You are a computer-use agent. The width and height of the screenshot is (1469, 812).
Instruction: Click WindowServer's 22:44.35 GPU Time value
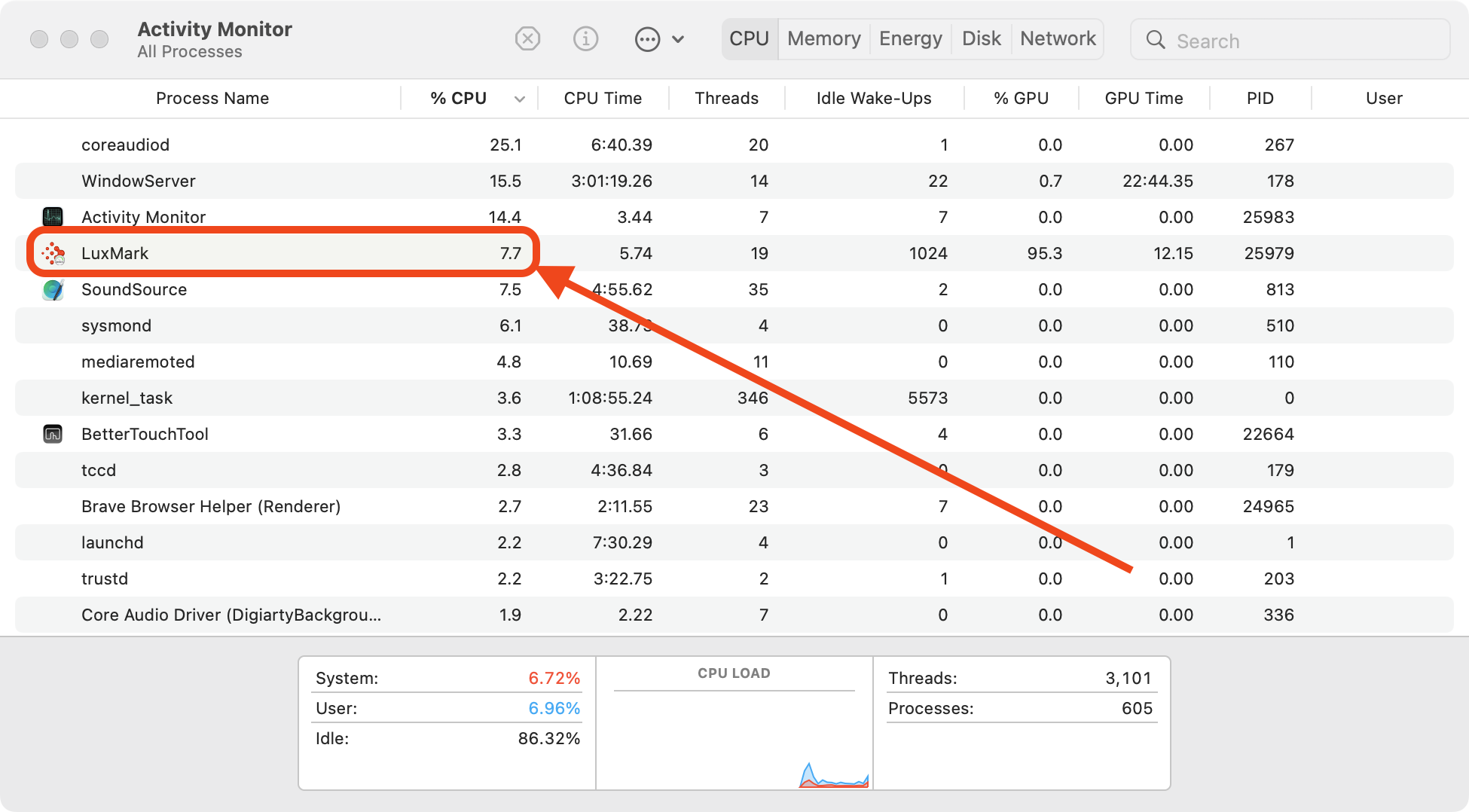click(1158, 181)
